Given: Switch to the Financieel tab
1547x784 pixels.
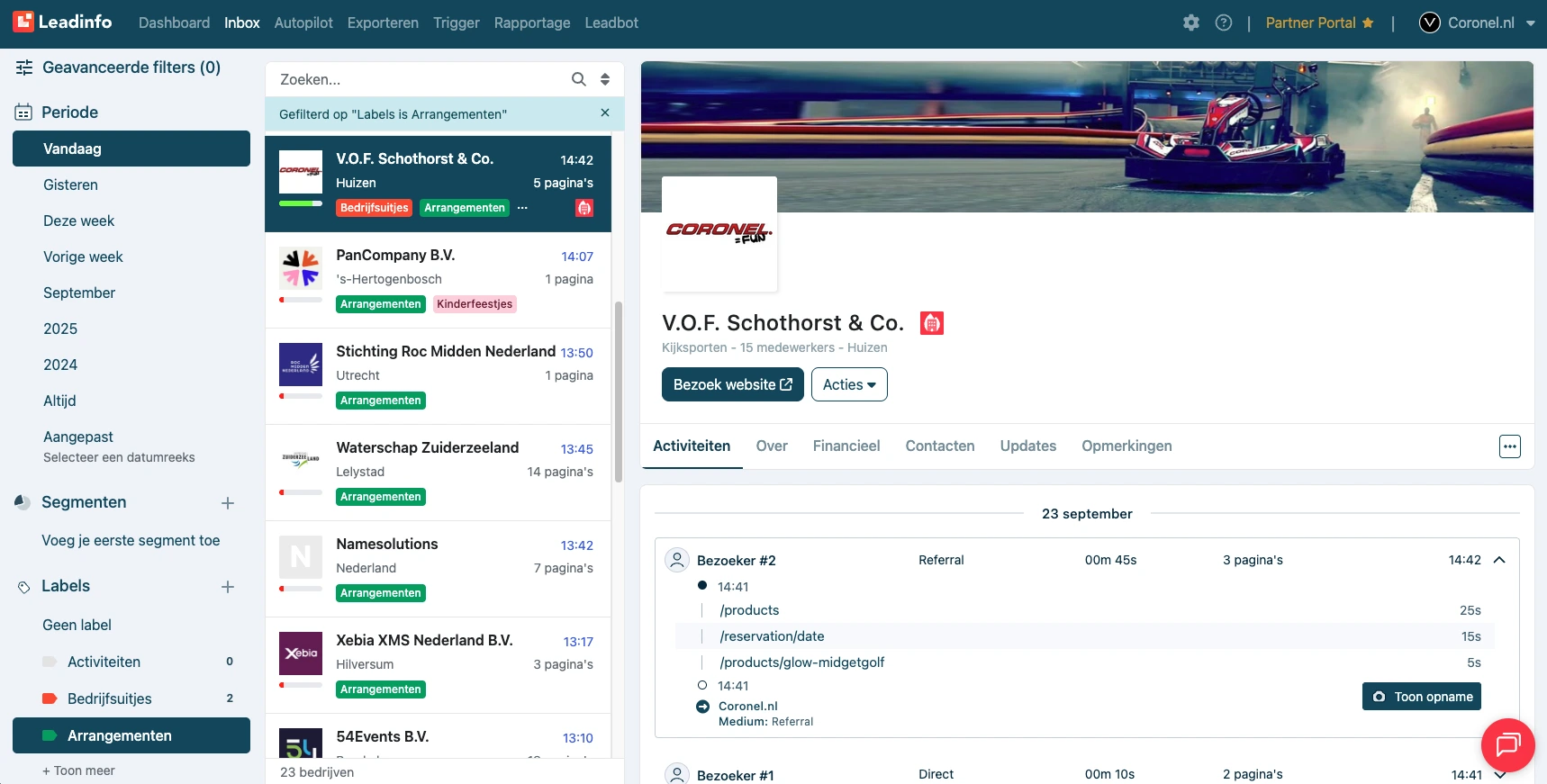Looking at the screenshot, I should pos(846,446).
